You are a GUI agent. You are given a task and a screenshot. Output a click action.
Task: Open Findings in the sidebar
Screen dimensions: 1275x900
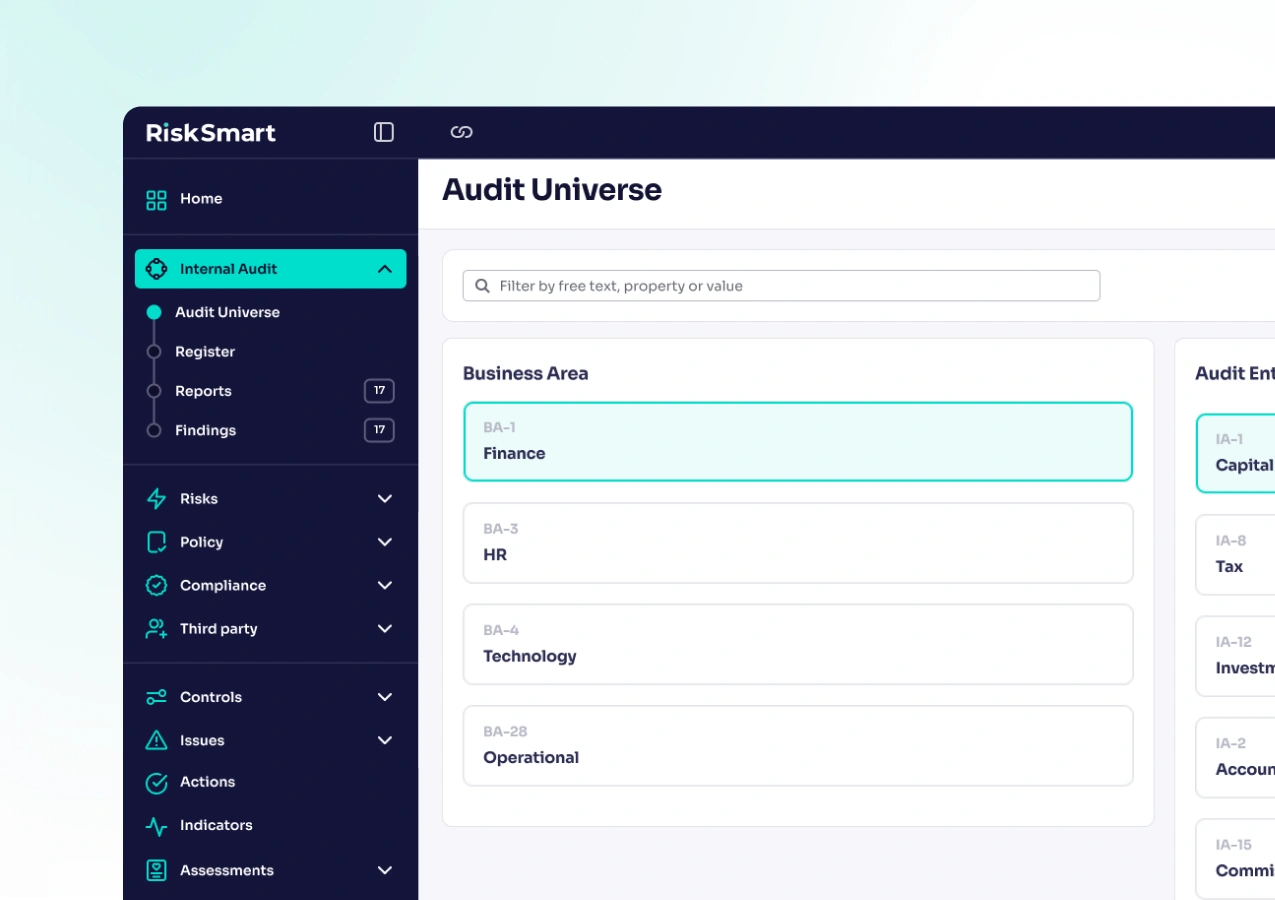tap(205, 430)
